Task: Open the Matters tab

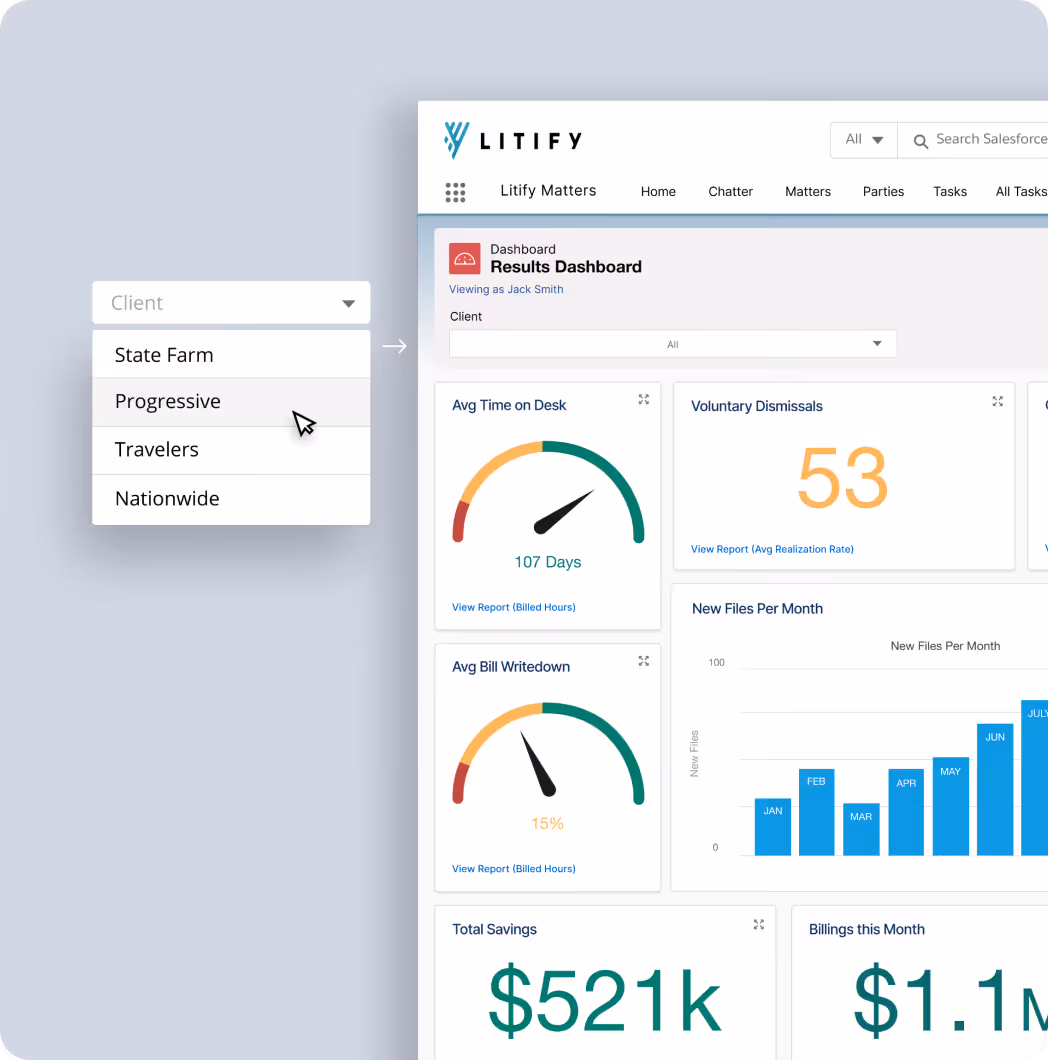Action: tap(807, 191)
